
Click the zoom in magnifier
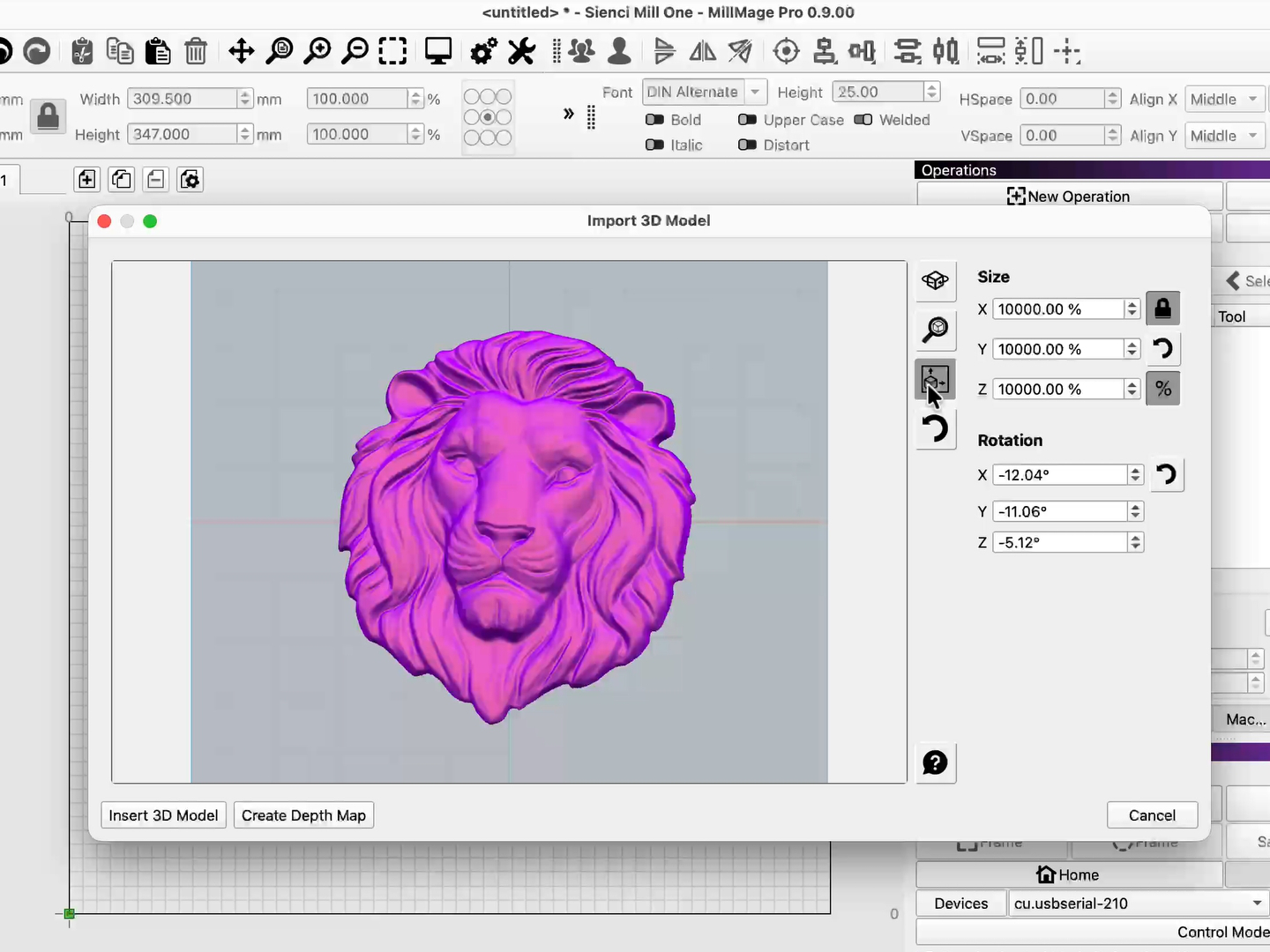[317, 52]
